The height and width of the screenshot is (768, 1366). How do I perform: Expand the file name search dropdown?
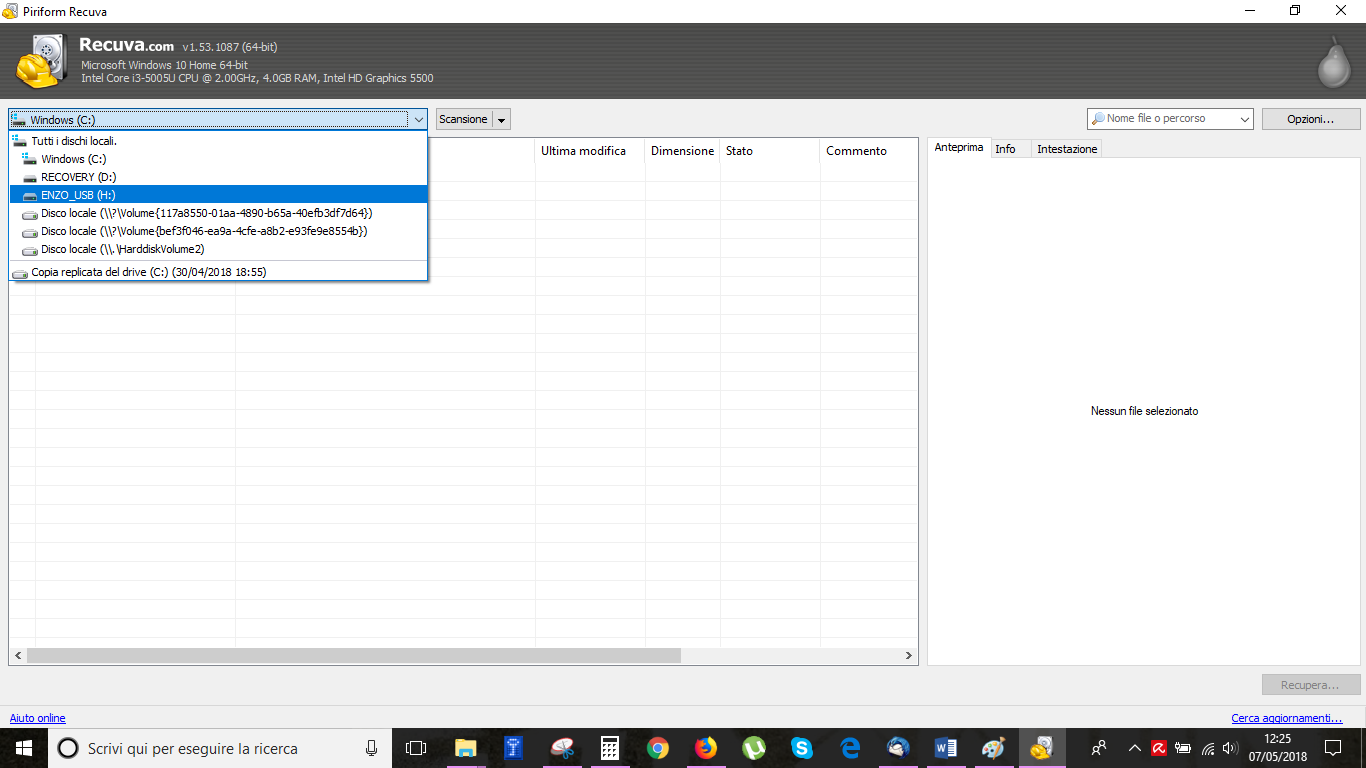click(1244, 119)
